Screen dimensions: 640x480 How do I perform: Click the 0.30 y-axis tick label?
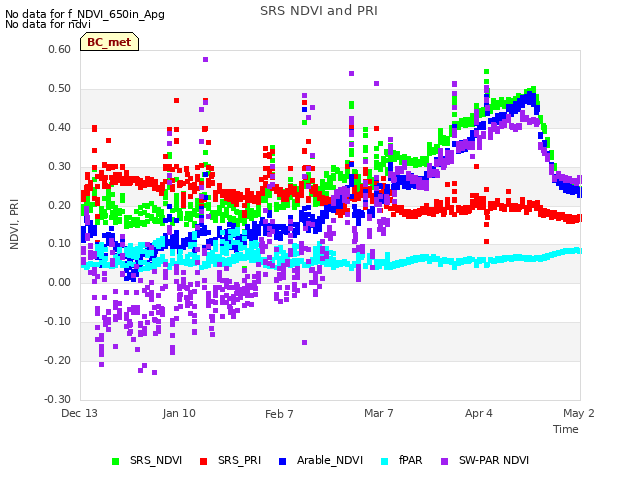(60, 167)
